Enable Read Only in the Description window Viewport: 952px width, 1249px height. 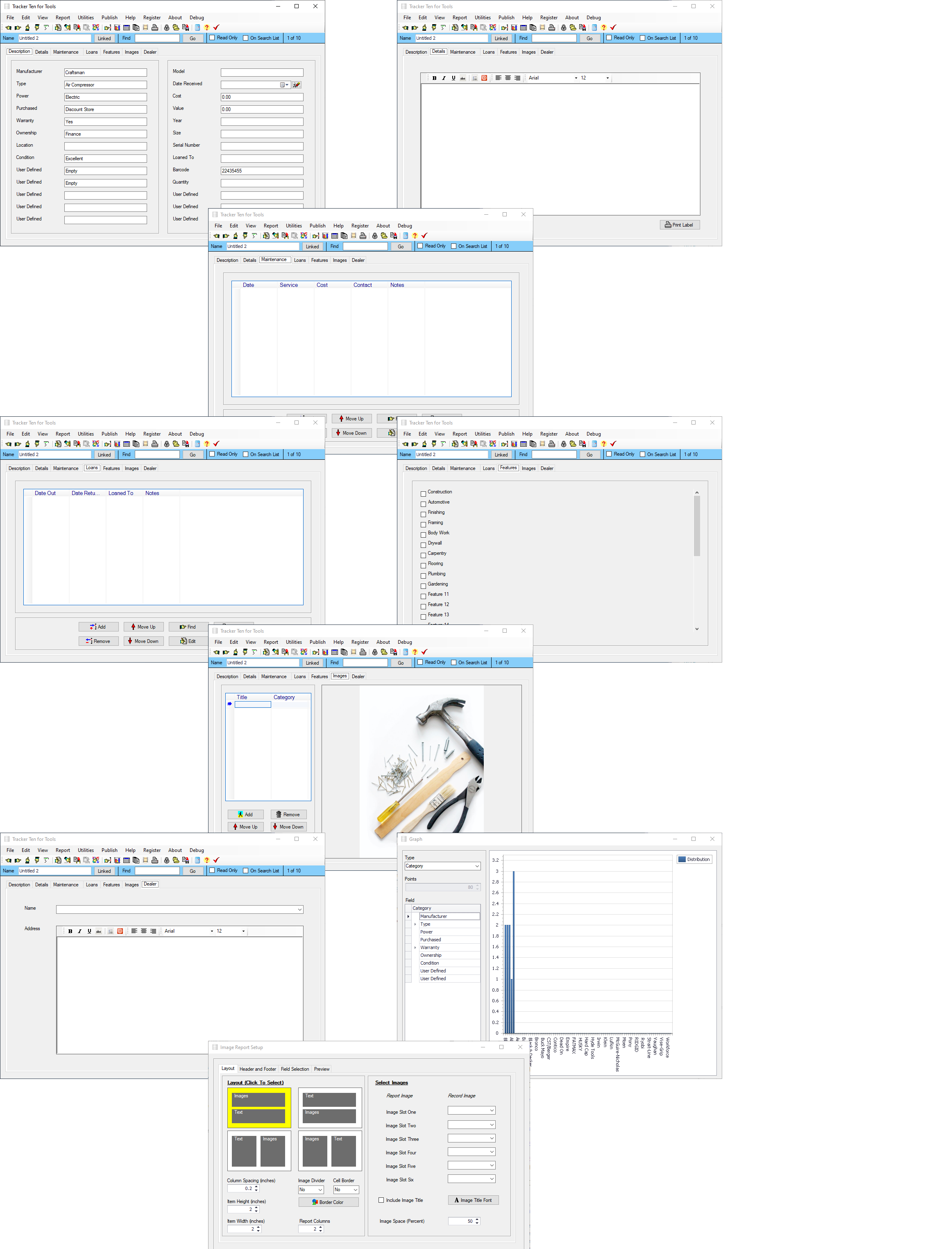(212, 38)
